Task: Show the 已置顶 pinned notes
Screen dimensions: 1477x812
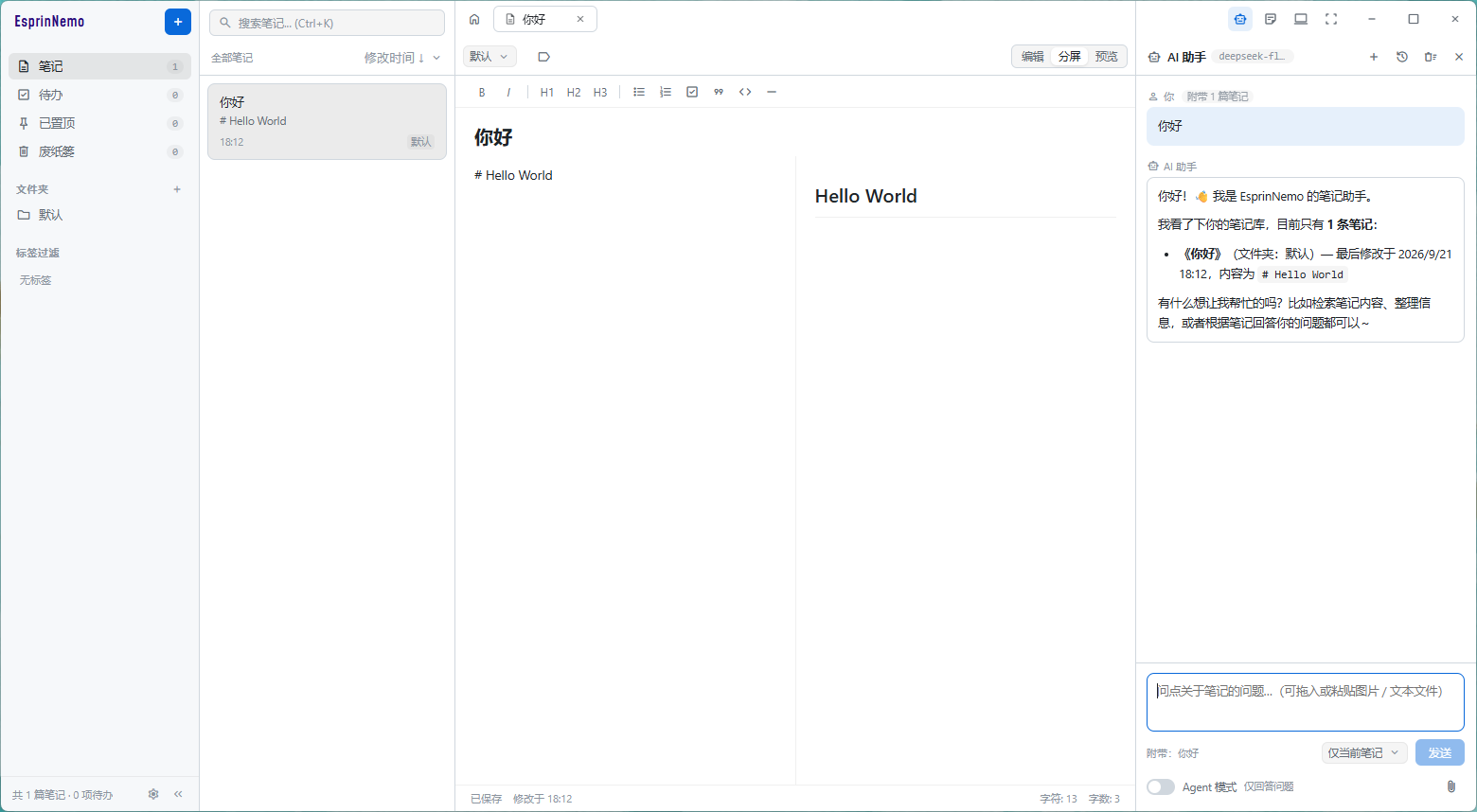Action: (x=99, y=123)
